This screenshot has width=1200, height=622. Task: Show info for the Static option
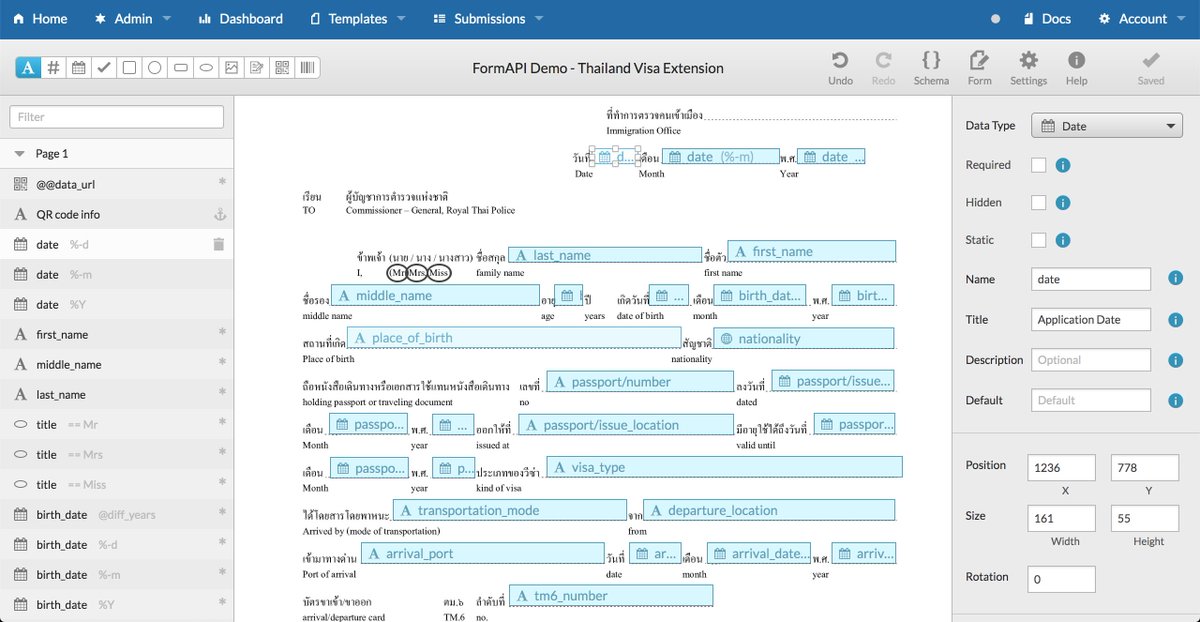click(1064, 240)
